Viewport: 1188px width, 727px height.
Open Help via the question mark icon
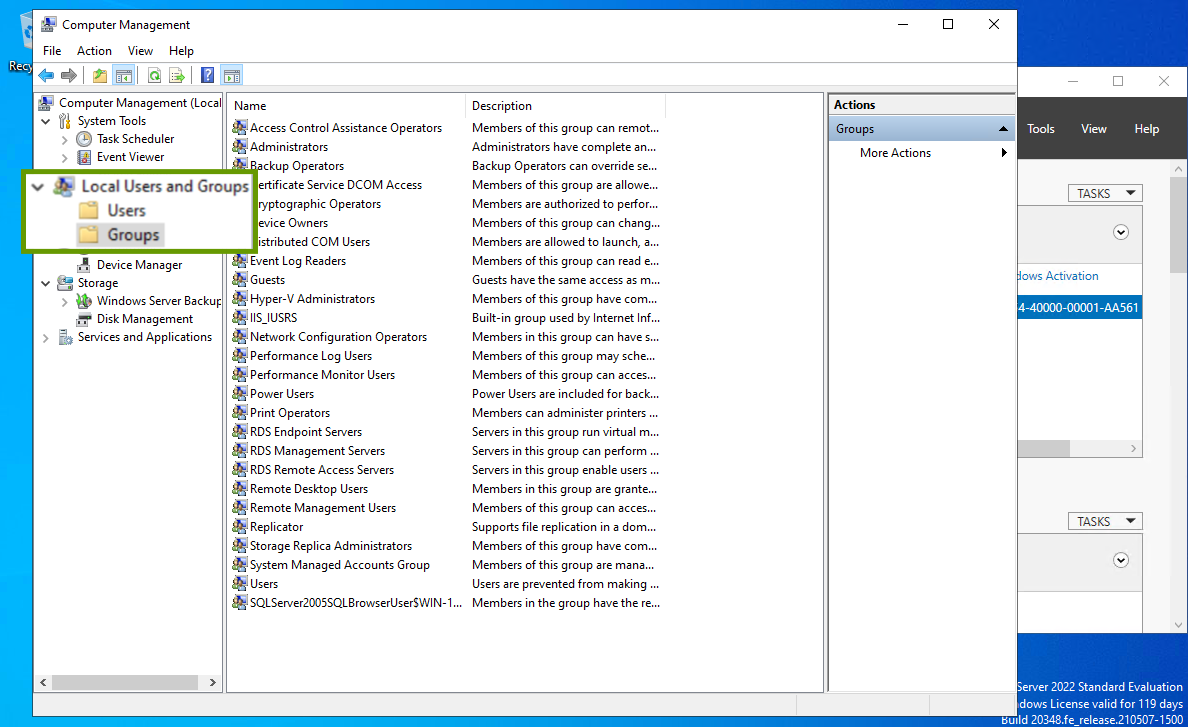coord(207,75)
